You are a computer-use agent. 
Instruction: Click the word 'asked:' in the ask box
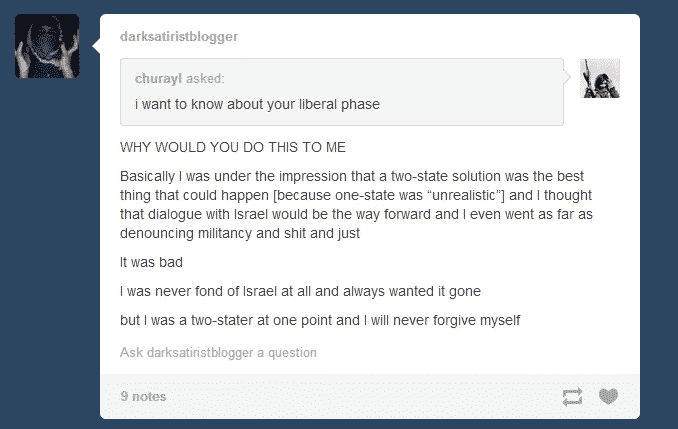coord(205,78)
